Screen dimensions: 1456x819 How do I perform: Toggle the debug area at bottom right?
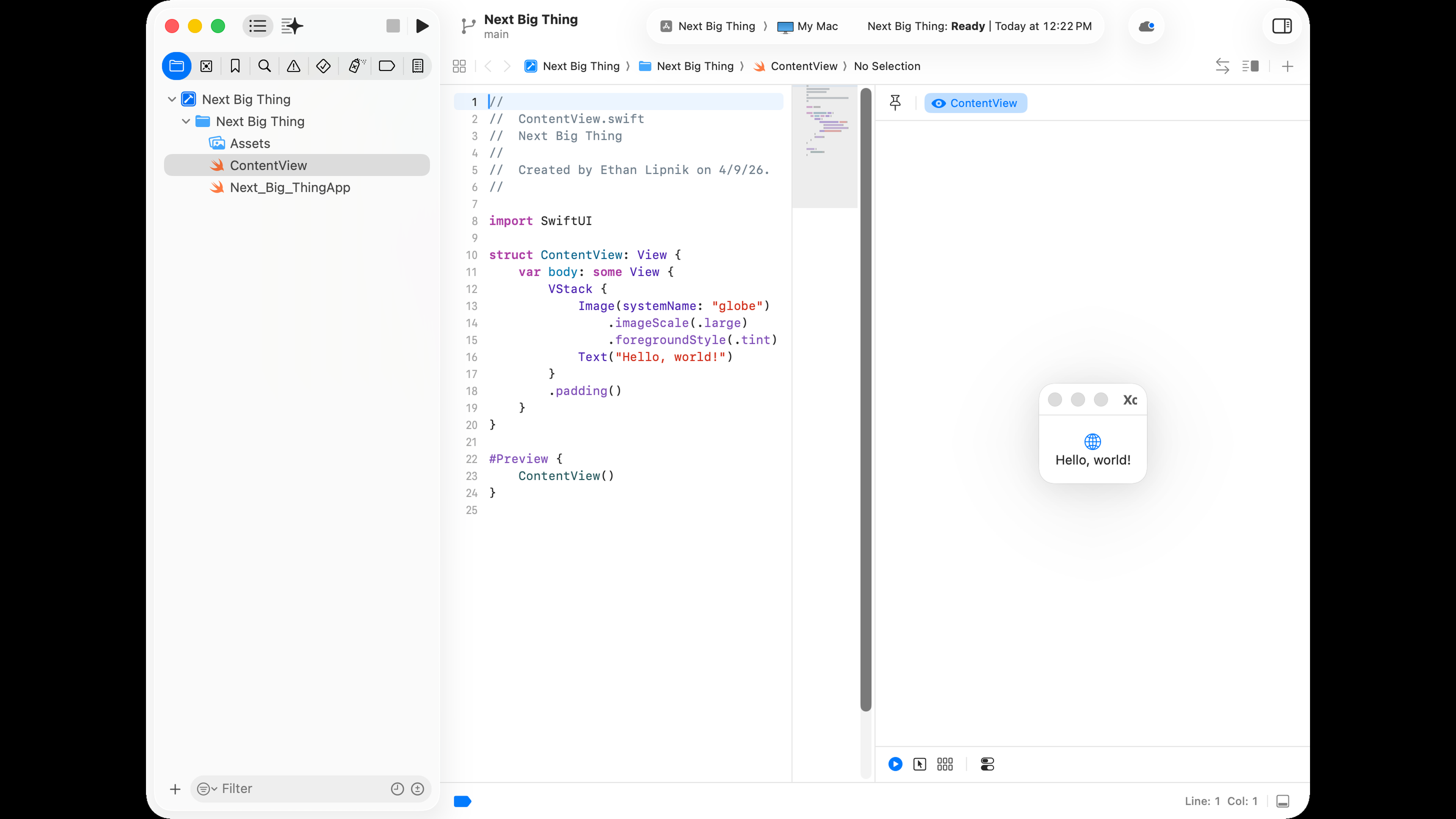point(1283,801)
